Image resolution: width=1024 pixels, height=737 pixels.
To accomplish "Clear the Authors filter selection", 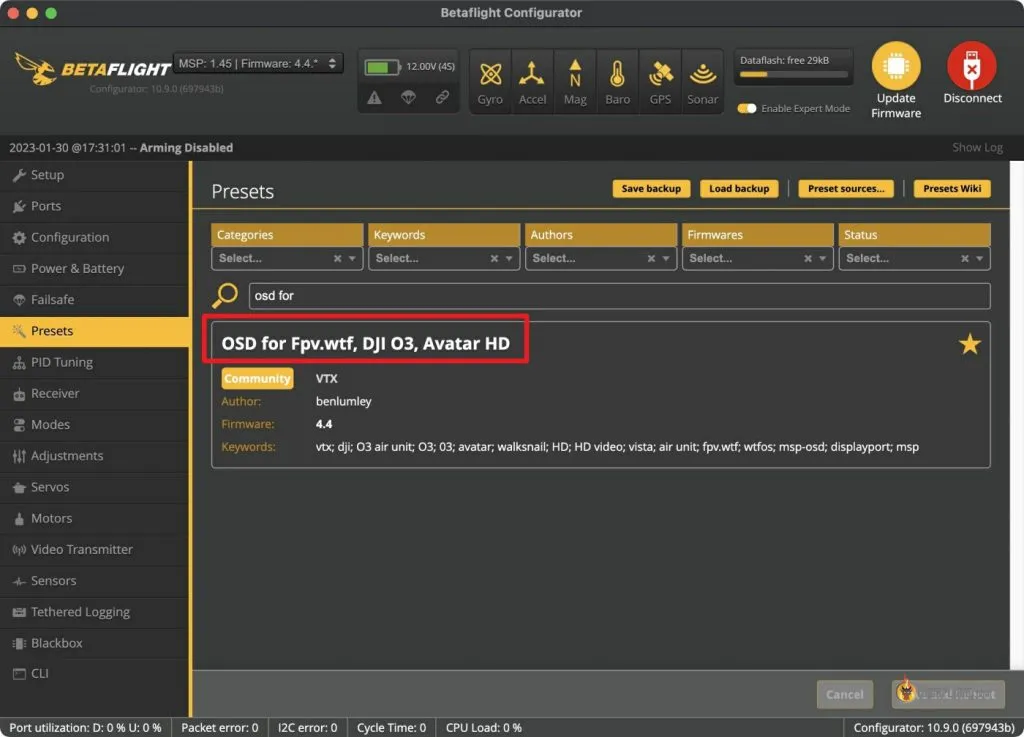I will pos(651,259).
